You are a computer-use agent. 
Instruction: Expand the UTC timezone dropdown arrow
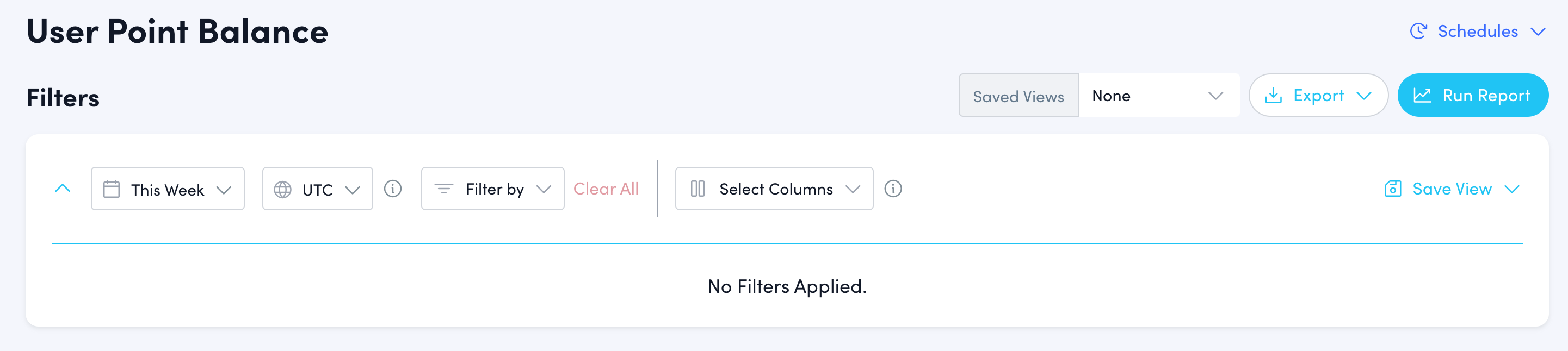click(x=353, y=190)
